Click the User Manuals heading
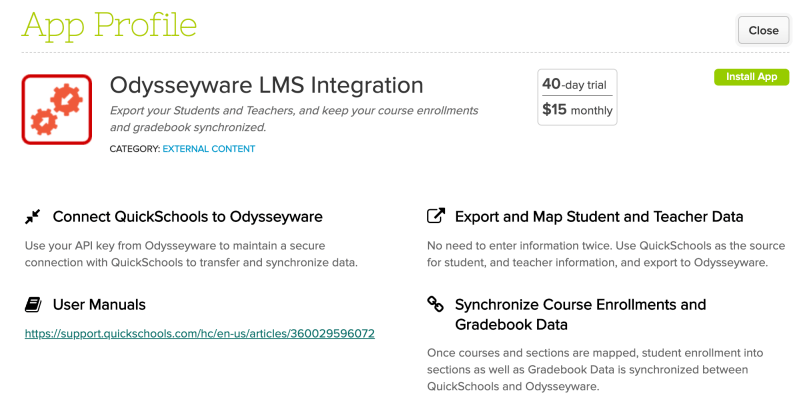Screen dimensions: 809x419 pyautogui.click(x=99, y=304)
